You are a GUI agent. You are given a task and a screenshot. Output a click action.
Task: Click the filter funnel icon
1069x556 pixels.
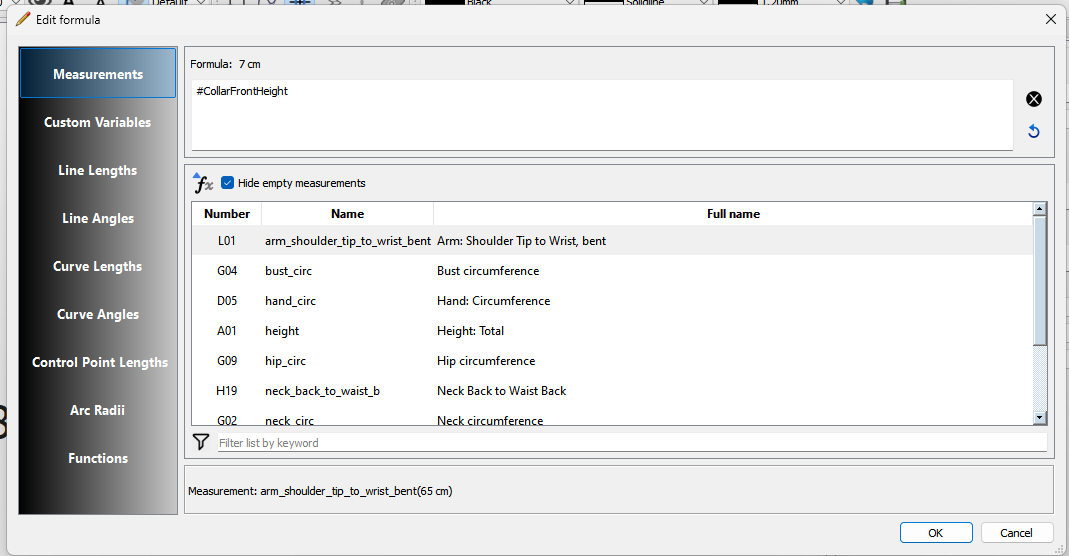click(201, 442)
